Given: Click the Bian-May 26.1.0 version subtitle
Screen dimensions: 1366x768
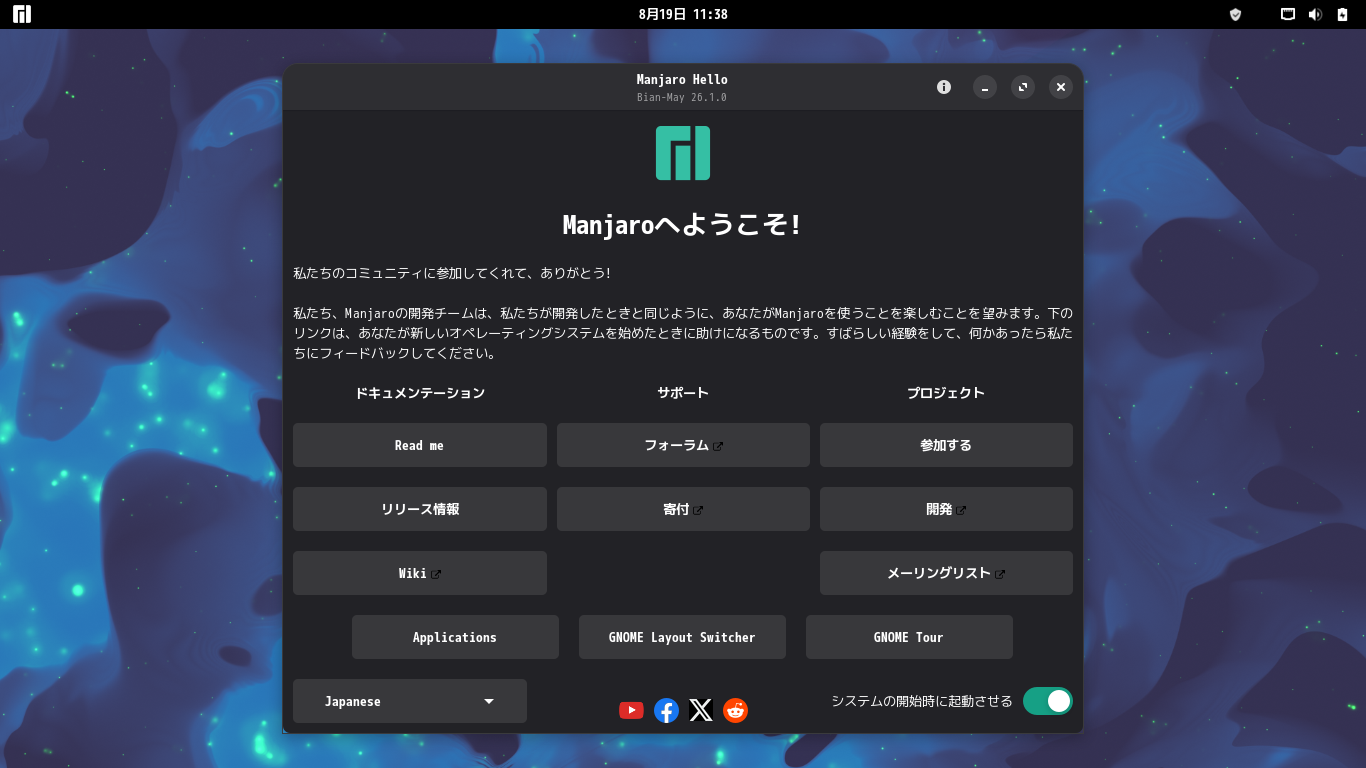Looking at the screenshot, I should [682, 98].
